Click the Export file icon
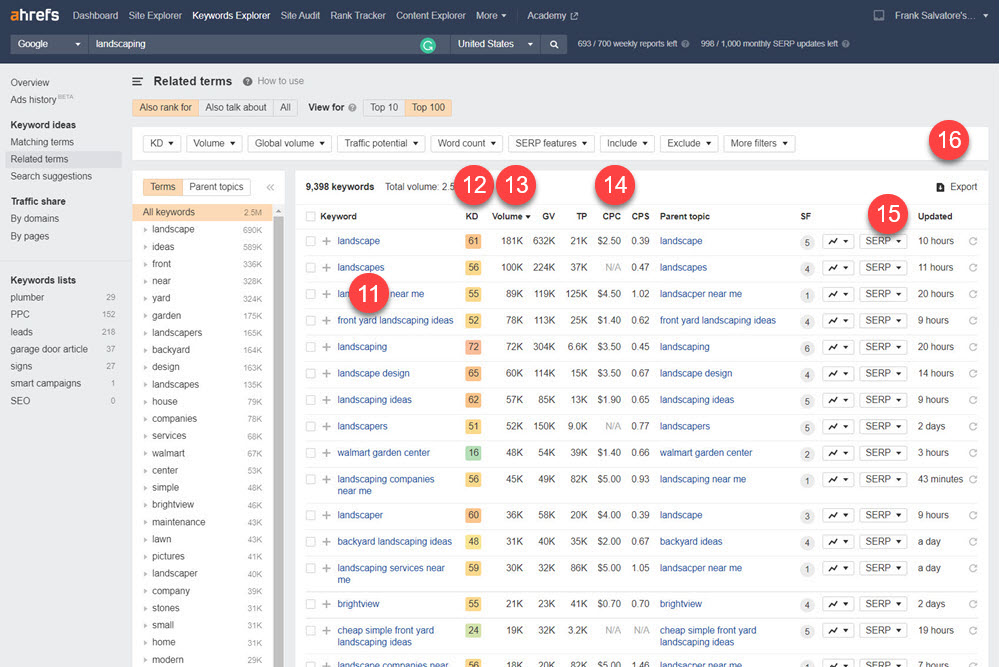The width and height of the screenshot is (1000, 667). [x=940, y=187]
